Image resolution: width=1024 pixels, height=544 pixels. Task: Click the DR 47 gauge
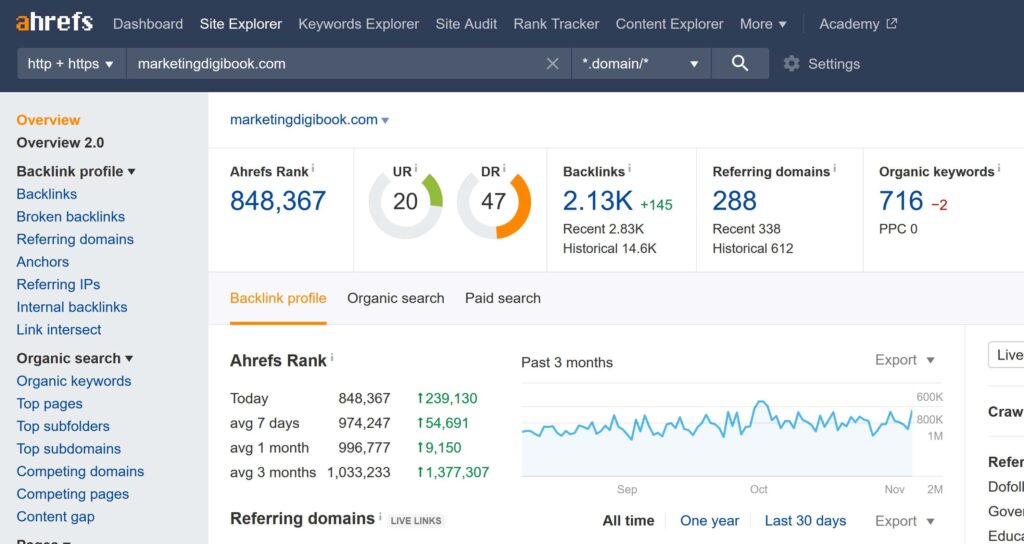point(494,202)
